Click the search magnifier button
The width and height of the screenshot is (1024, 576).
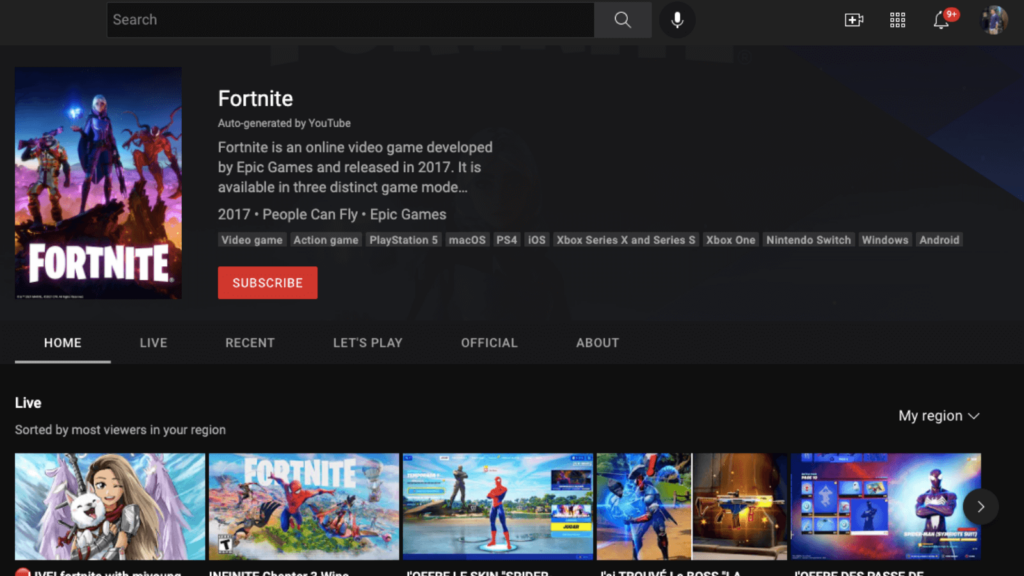pyautogui.click(x=622, y=20)
